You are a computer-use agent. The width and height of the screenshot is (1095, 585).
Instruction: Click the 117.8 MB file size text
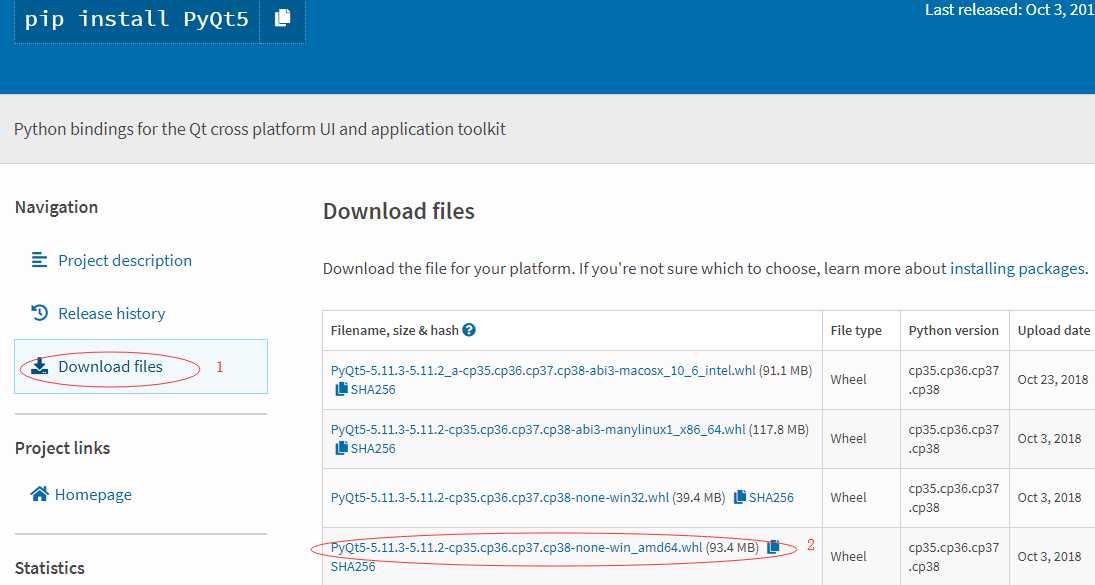tap(779, 429)
